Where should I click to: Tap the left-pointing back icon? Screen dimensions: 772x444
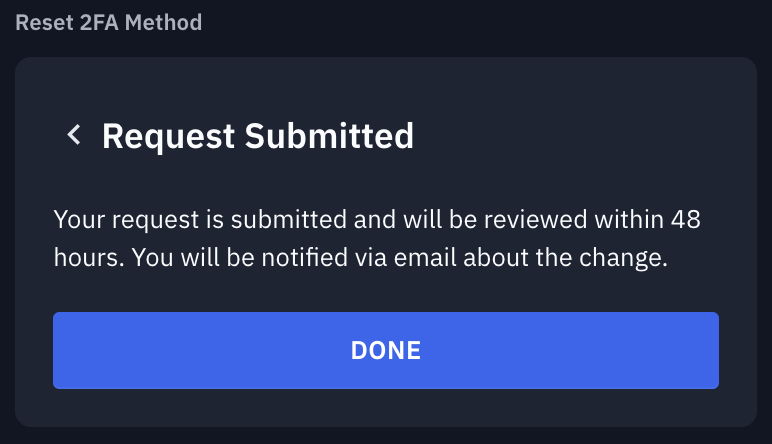tap(73, 135)
